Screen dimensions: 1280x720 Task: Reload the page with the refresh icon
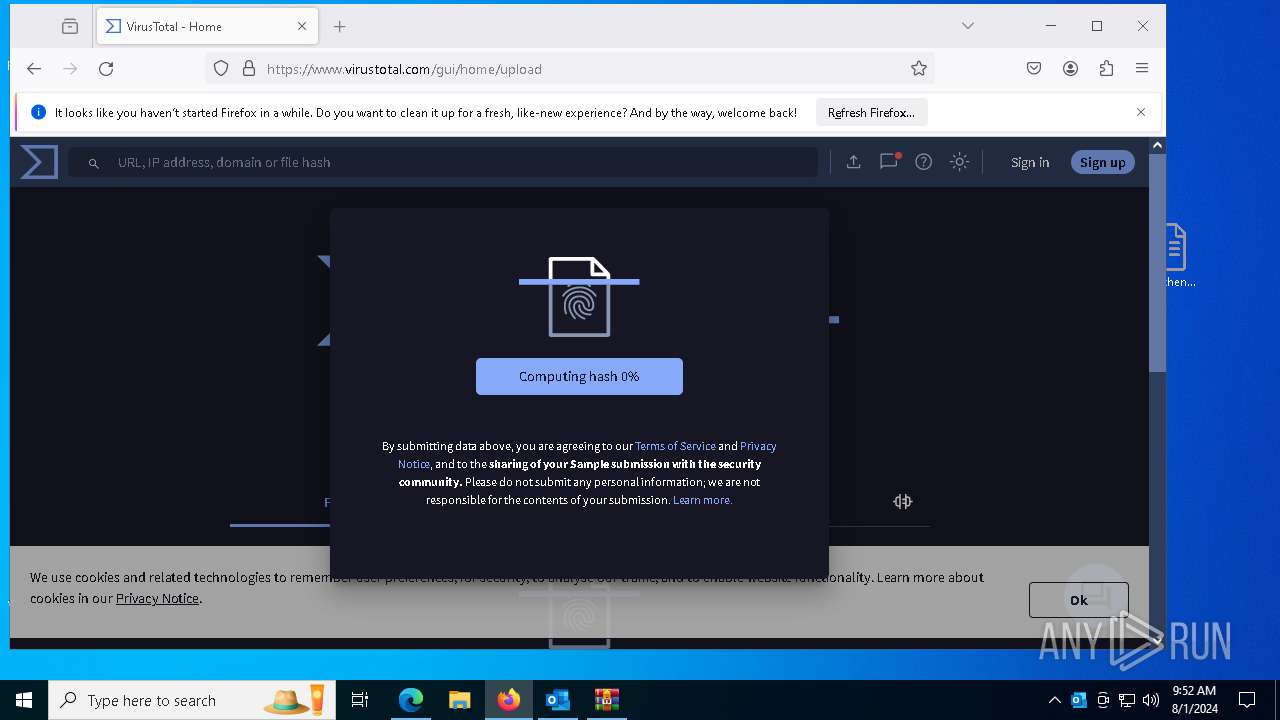click(106, 68)
